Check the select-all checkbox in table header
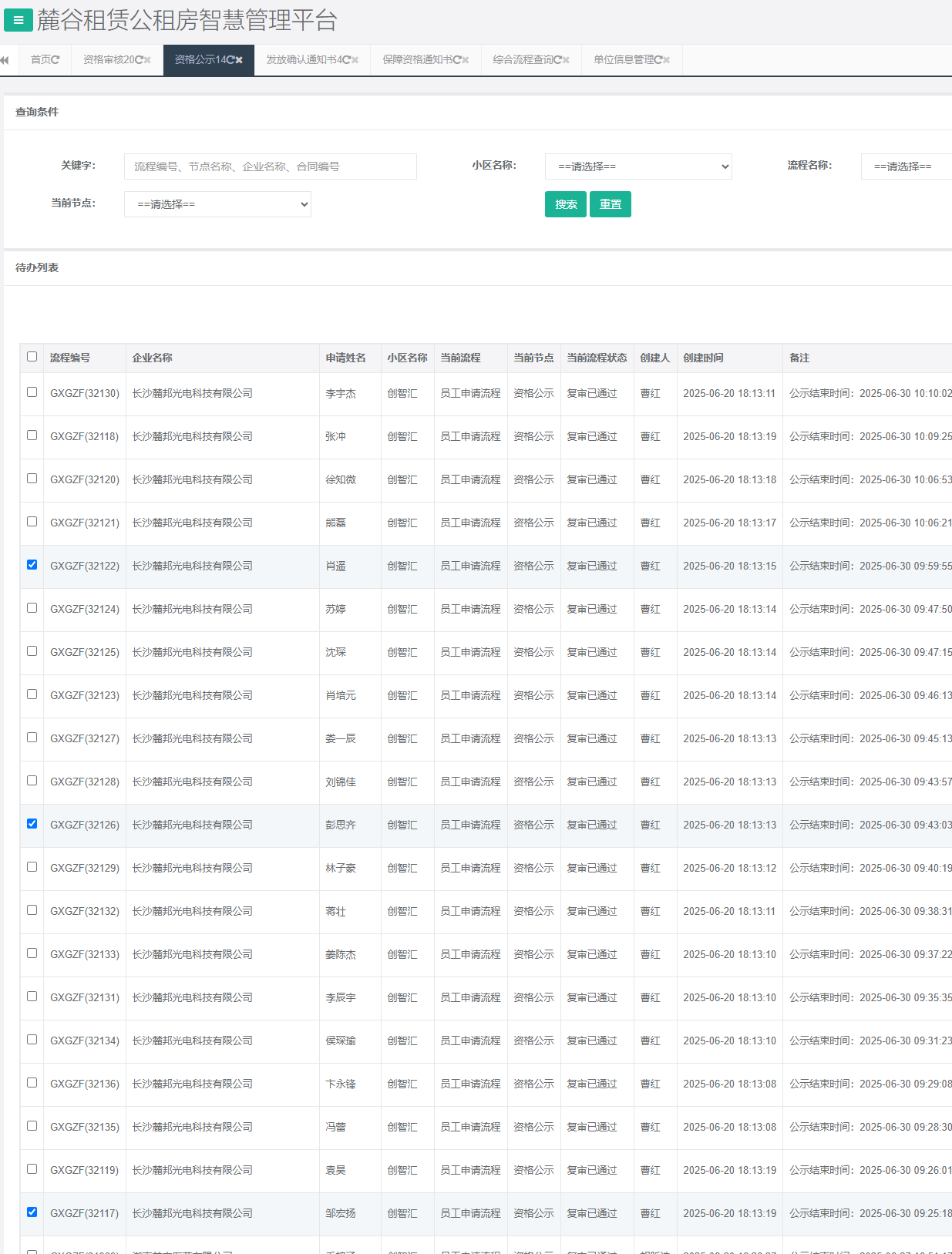Screen dimensions: 952x1254 click(32, 357)
